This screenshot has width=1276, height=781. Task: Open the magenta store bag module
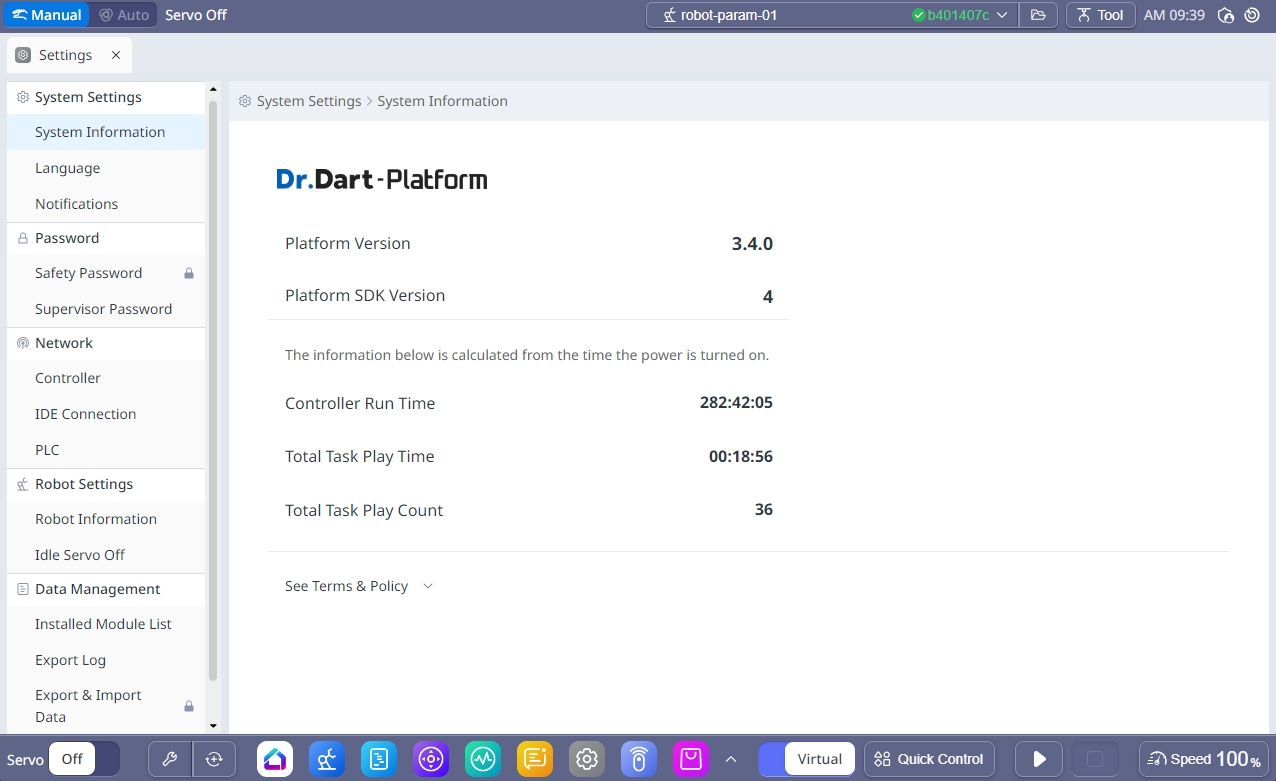(x=691, y=759)
